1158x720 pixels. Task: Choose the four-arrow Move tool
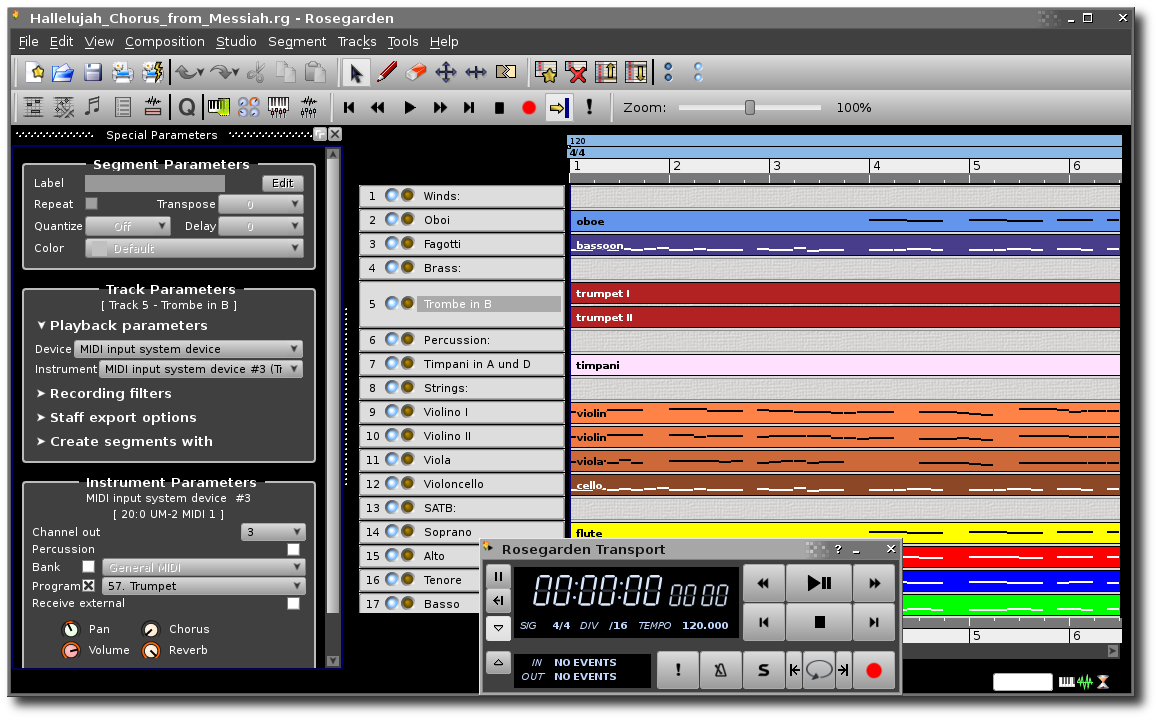(446, 72)
